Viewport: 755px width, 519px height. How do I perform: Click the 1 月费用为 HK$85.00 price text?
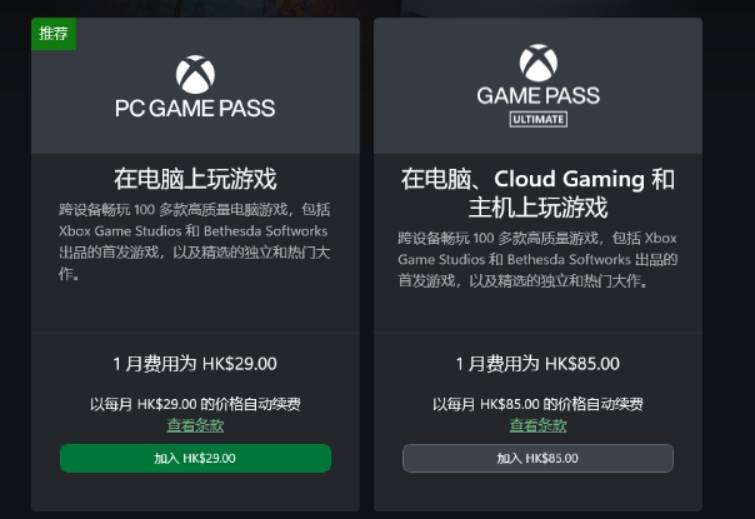click(x=538, y=364)
